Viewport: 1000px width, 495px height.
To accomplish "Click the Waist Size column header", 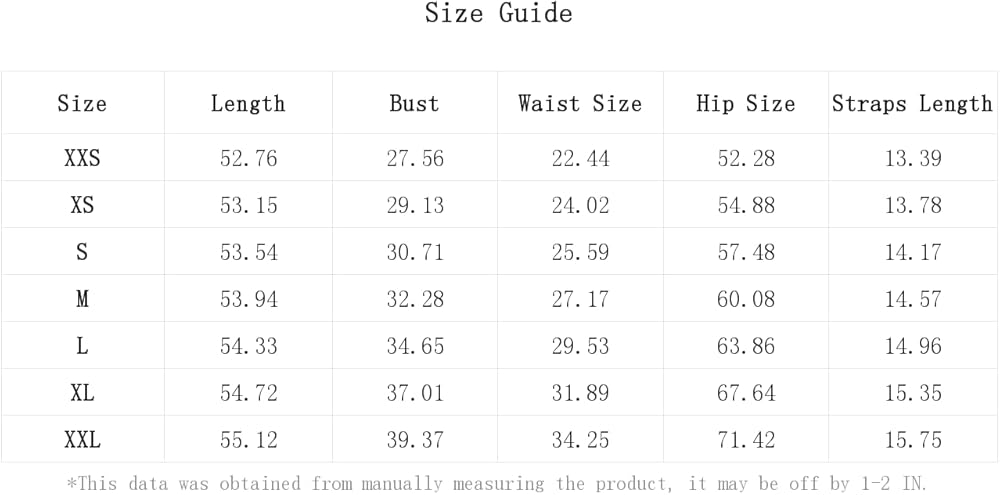I will pyautogui.click(x=580, y=104).
